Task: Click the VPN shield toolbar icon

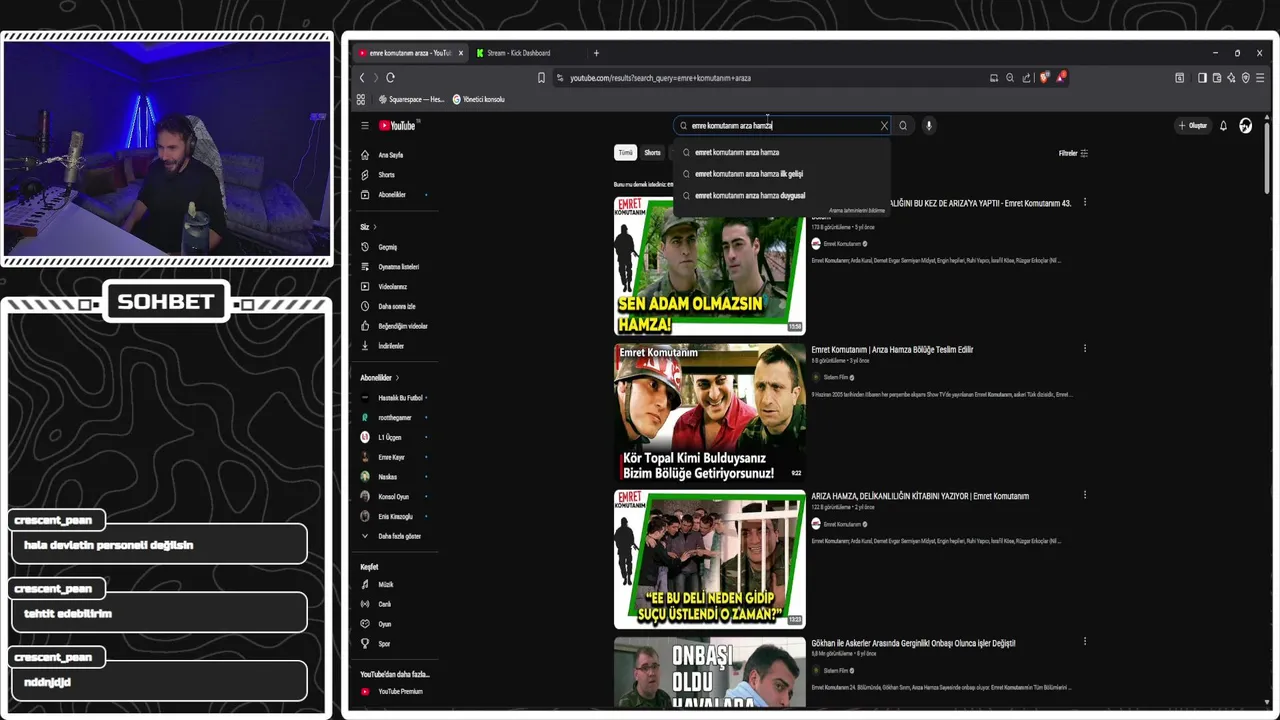Action: [1245, 78]
